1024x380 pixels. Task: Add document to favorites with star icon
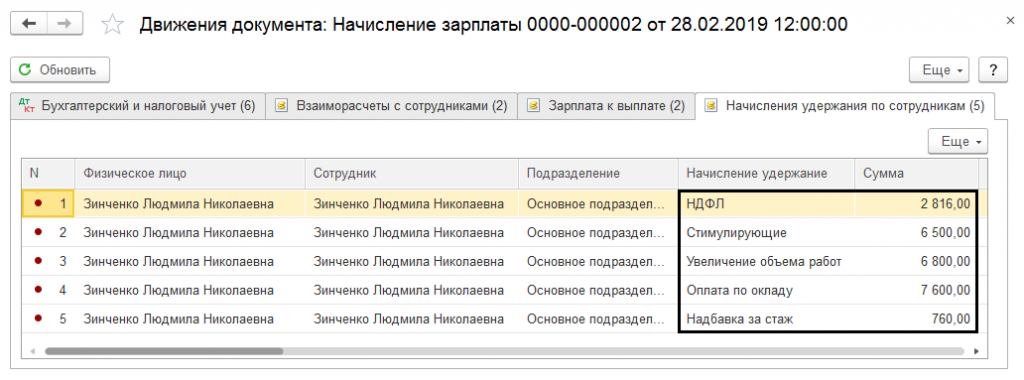(x=113, y=25)
